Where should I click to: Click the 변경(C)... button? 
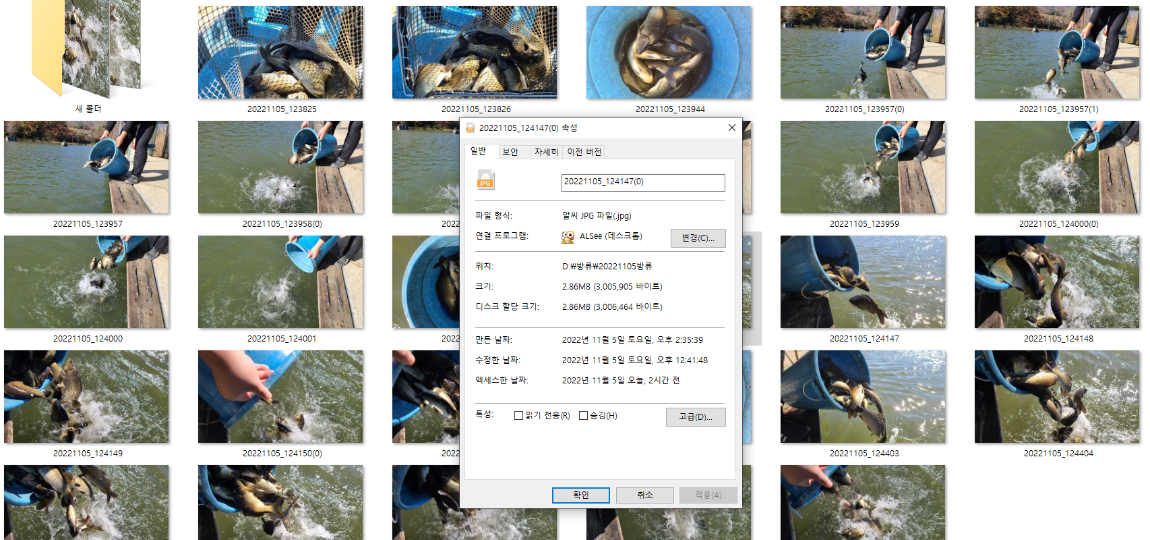[x=698, y=238]
